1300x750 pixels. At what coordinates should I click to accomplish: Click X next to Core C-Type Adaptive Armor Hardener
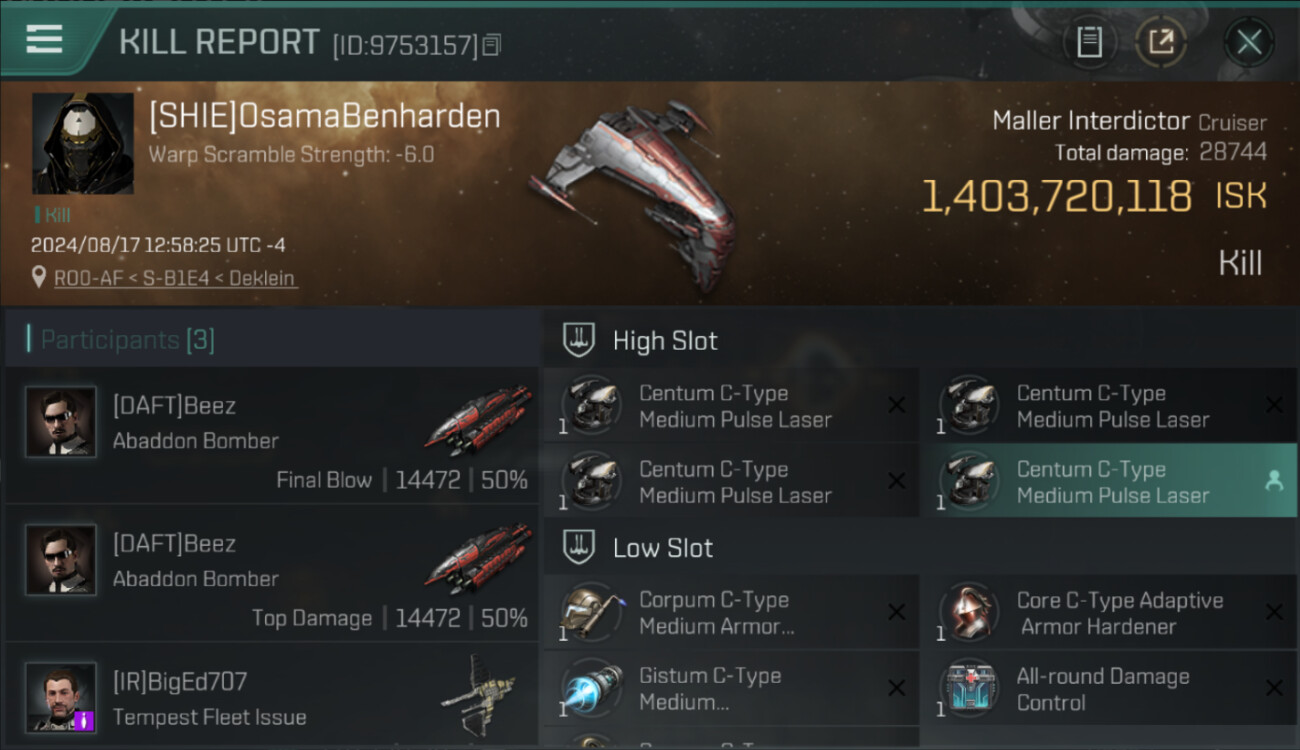(1274, 612)
